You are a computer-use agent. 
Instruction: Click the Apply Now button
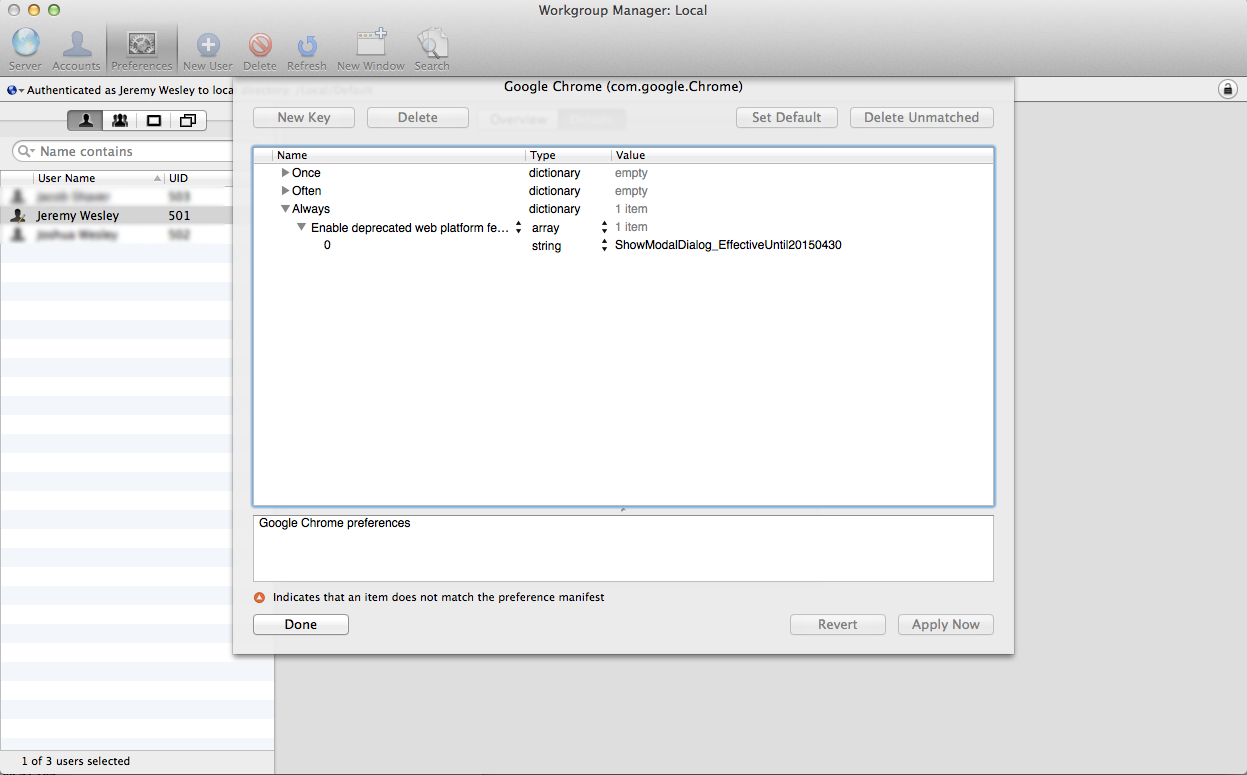tap(946, 624)
